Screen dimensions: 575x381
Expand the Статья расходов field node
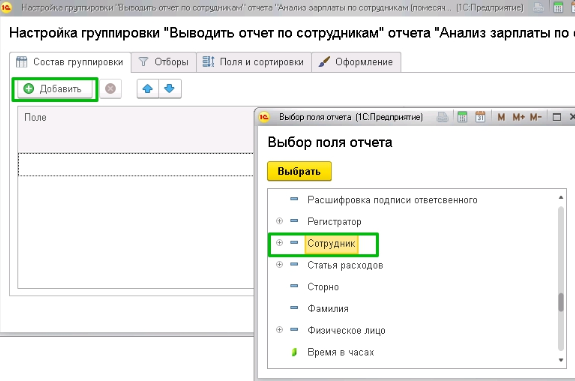(279, 264)
